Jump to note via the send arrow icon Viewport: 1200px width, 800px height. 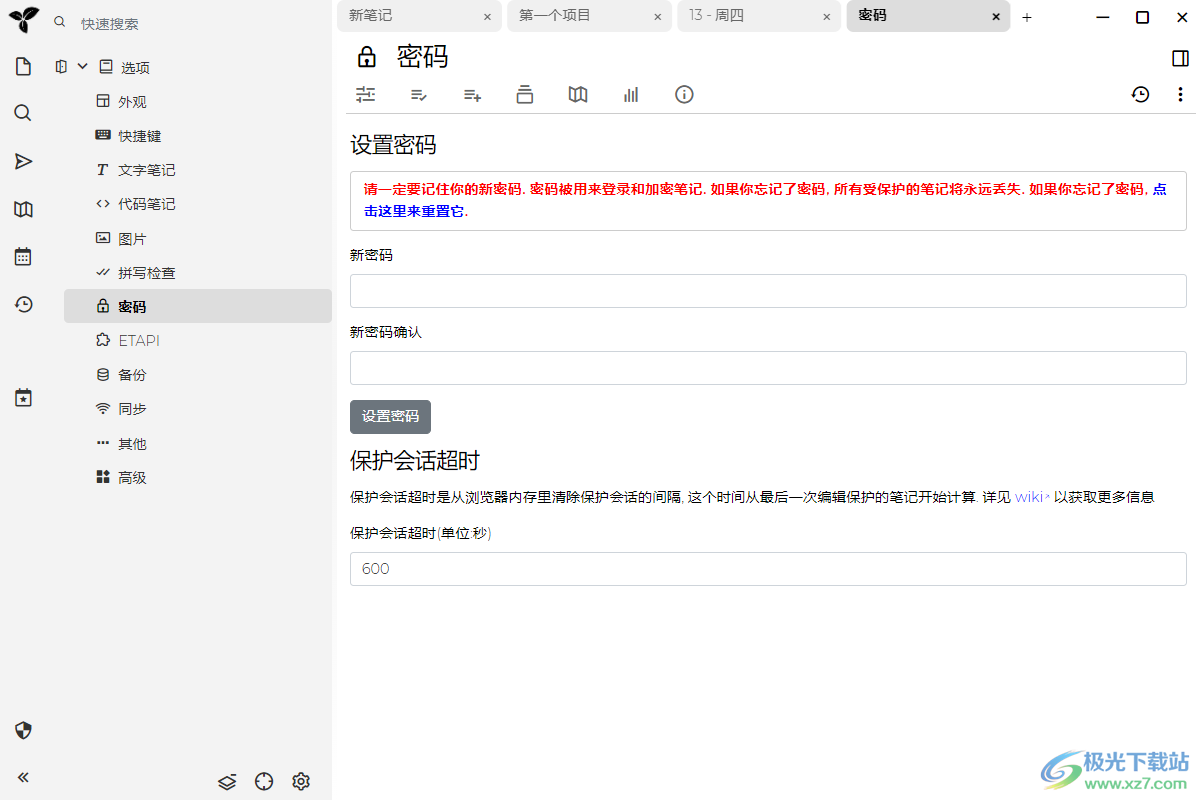[23, 161]
